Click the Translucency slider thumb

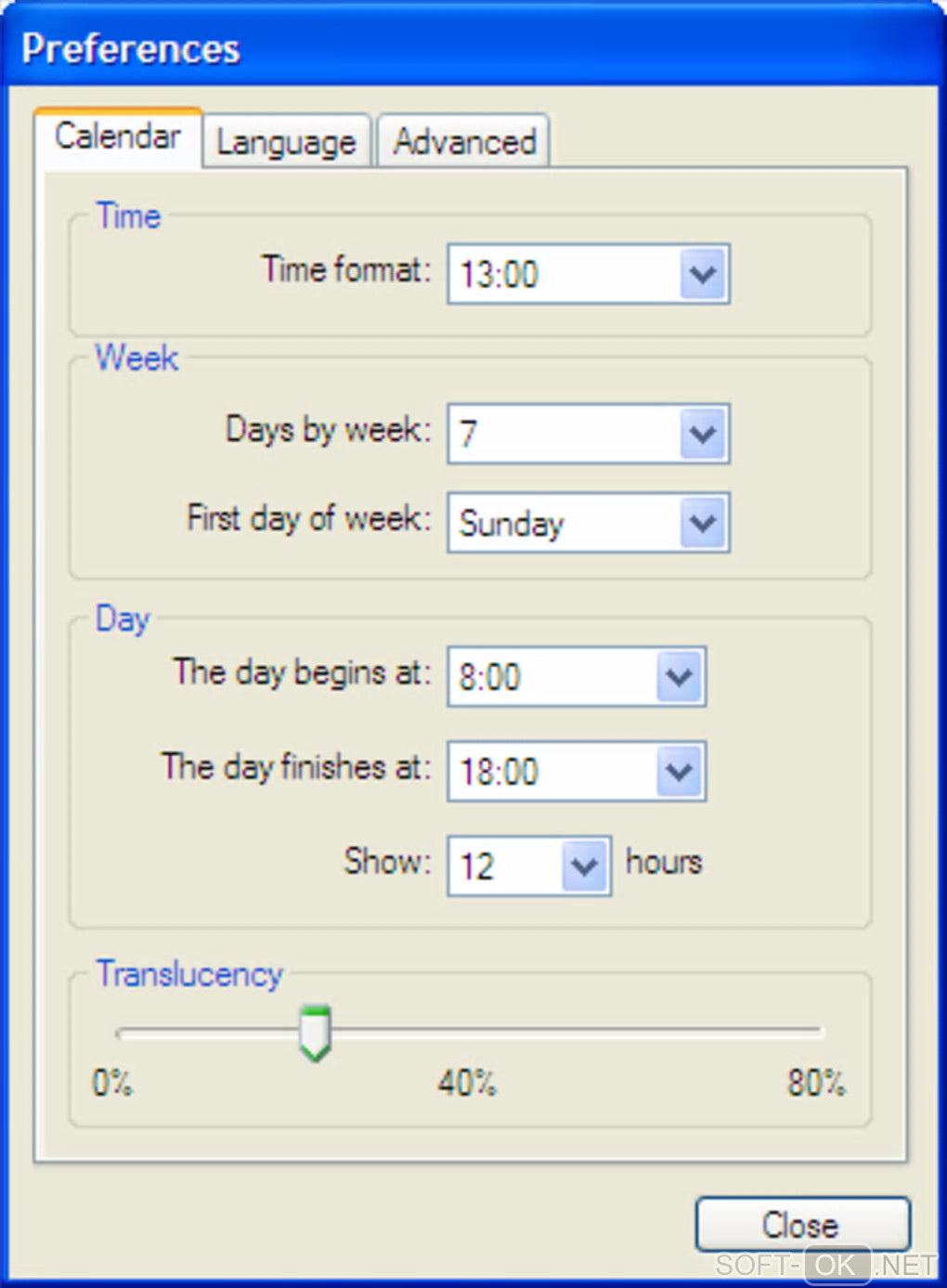[316, 1033]
